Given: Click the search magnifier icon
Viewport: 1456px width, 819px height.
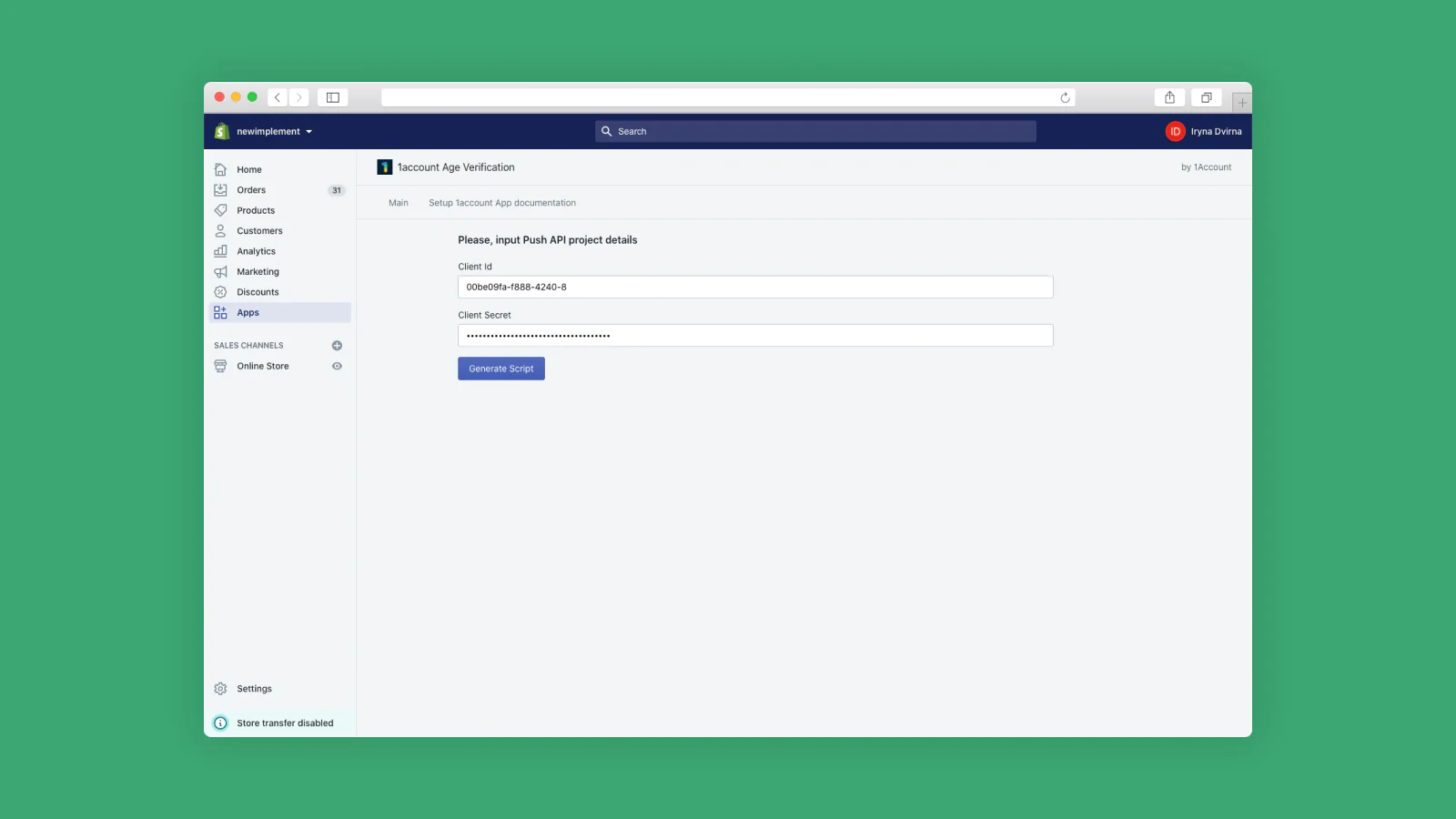Looking at the screenshot, I should [x=606, y=131].
